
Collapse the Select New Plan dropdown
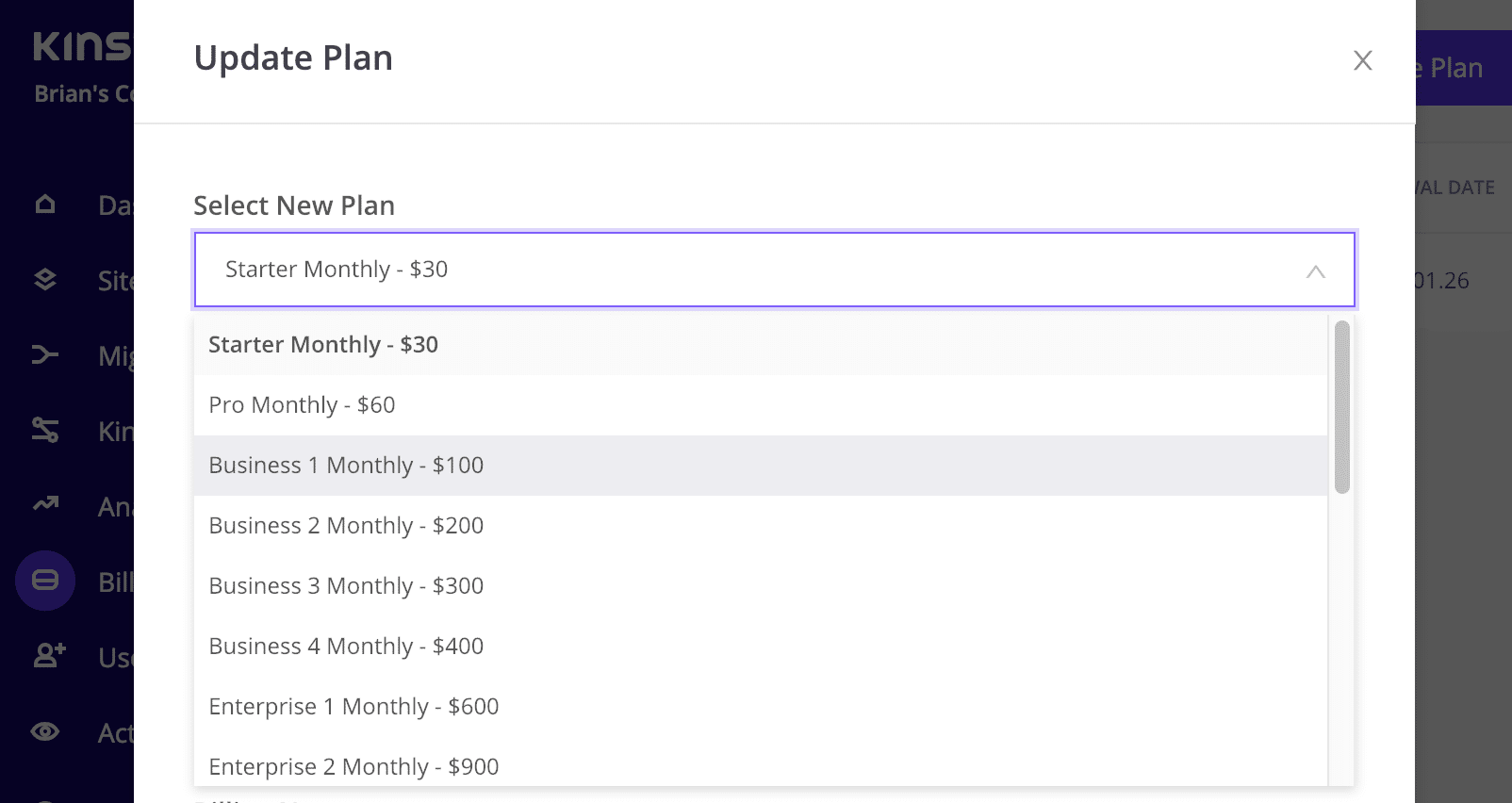775,270
